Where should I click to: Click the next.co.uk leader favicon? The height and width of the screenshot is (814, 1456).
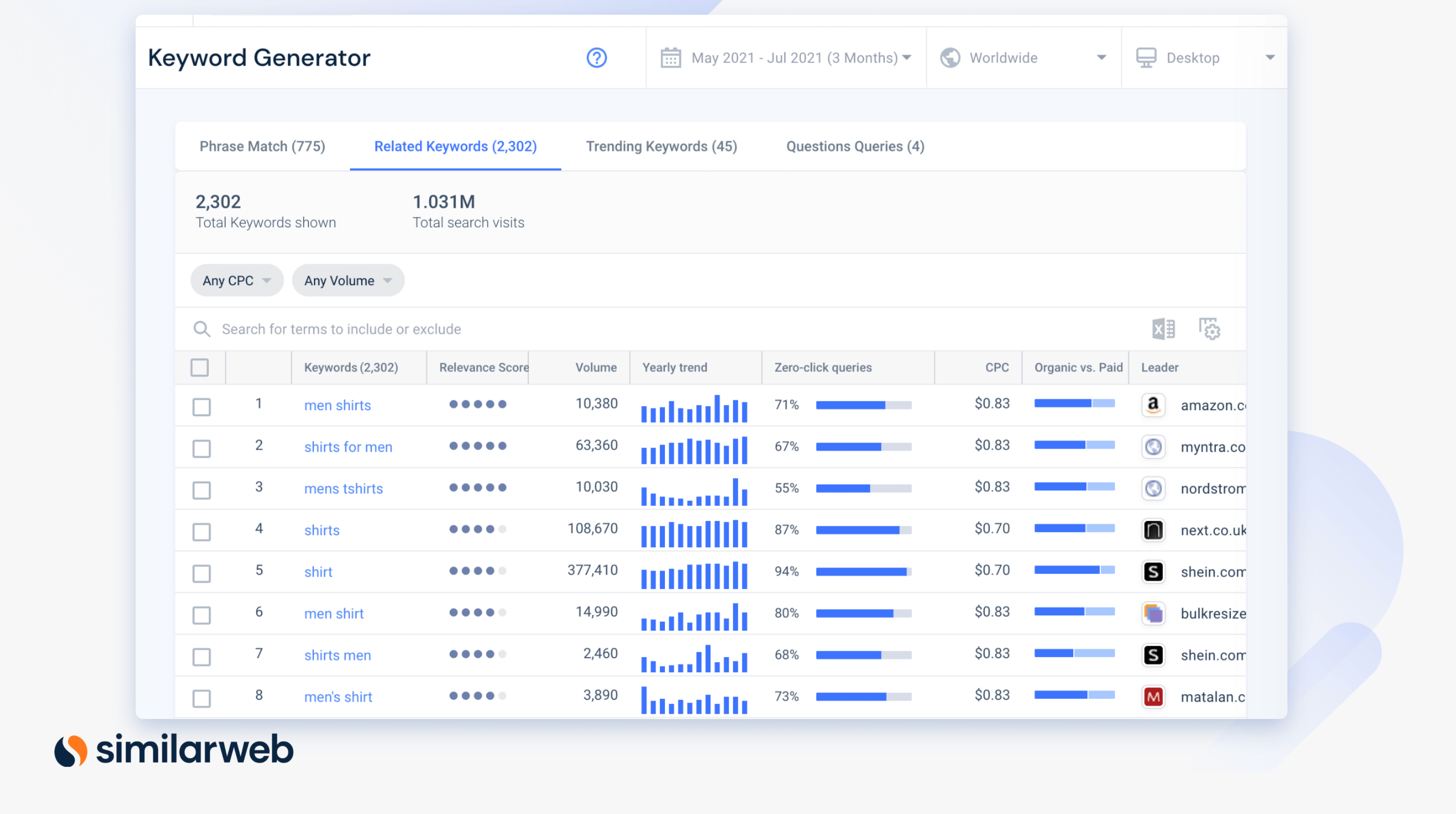[x=1153, y=529]
